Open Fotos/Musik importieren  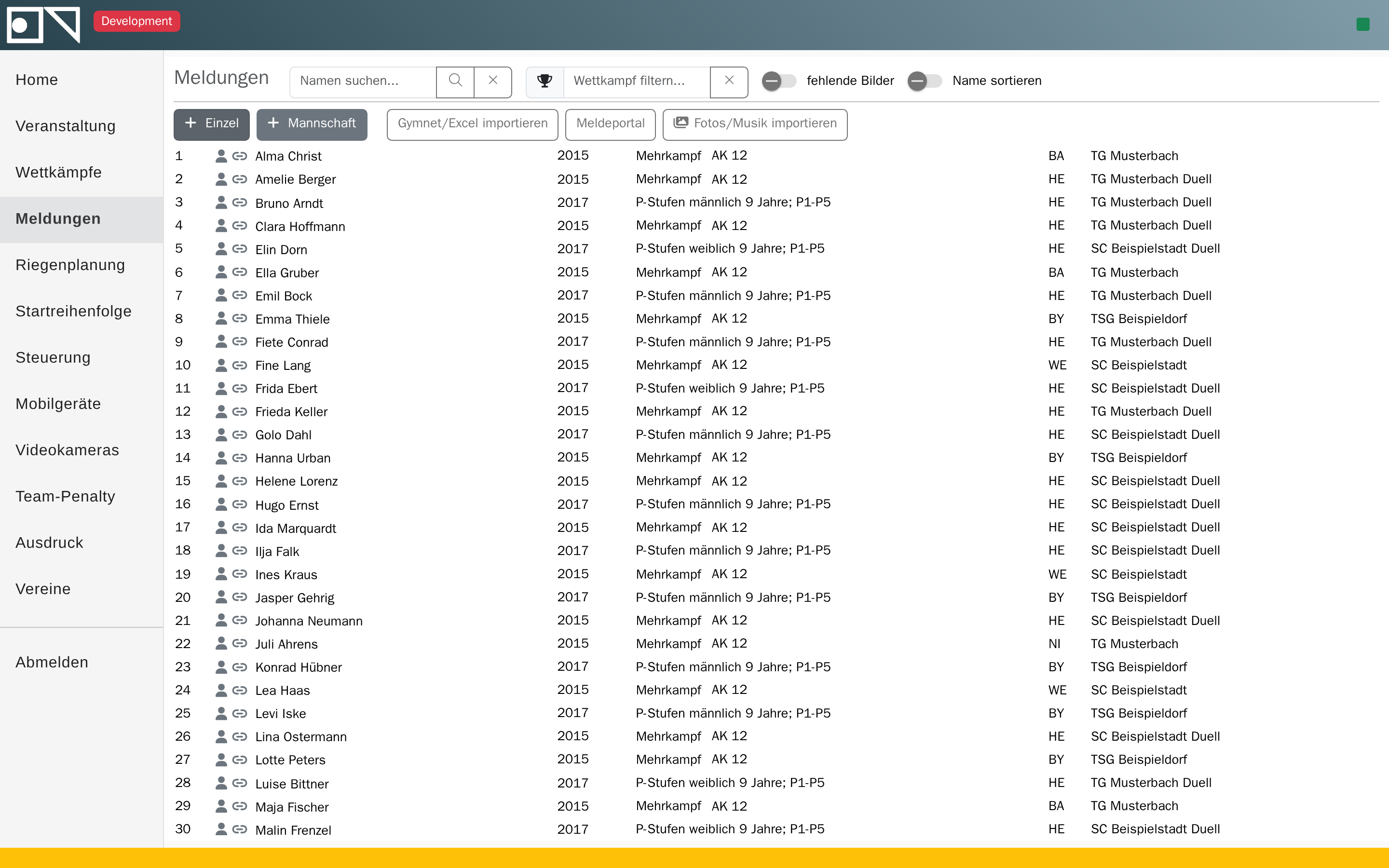tap(755, 124)
